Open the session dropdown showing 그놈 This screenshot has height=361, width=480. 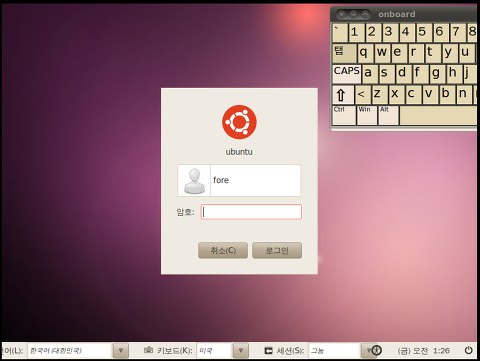(x=341, y=350)
